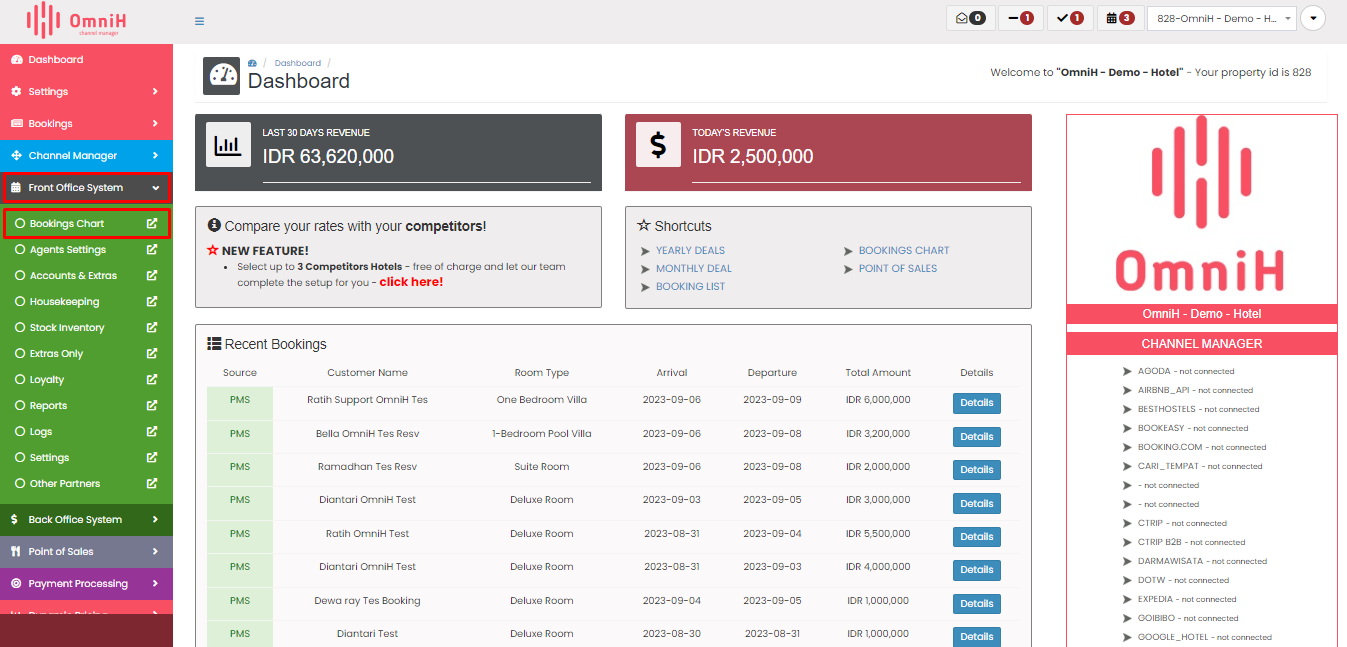1347x647 pixels.
Task: Expand the Channel Manager sidebar menu
Action: [x=86, y=156]
